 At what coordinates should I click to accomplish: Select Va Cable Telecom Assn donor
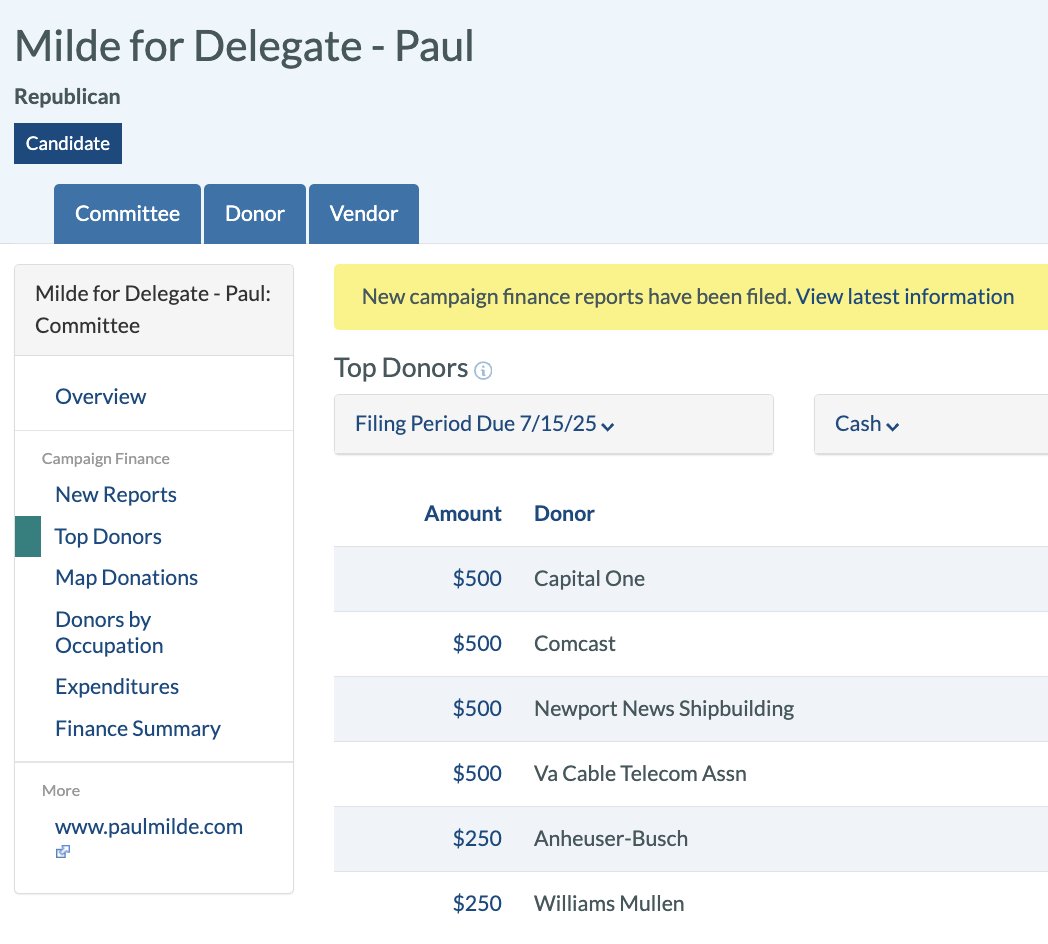640,774
